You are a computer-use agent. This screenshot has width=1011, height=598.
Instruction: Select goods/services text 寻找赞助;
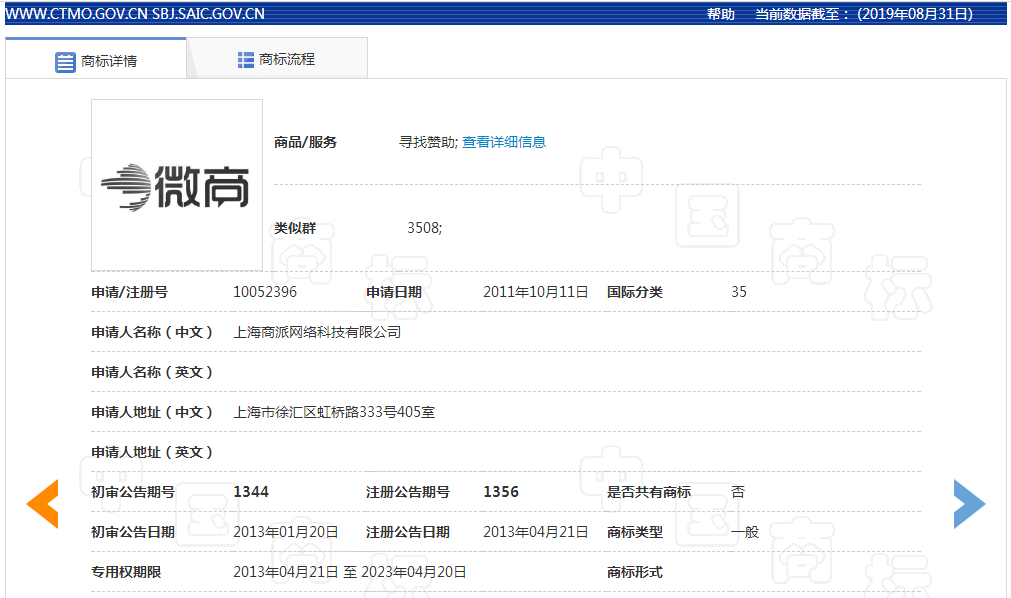click(x=428, y=142)
